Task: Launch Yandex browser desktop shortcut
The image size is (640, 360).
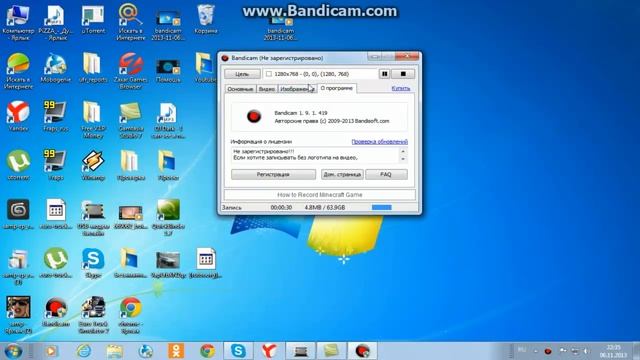Action: pyautogui.click(x=18, y=116)
